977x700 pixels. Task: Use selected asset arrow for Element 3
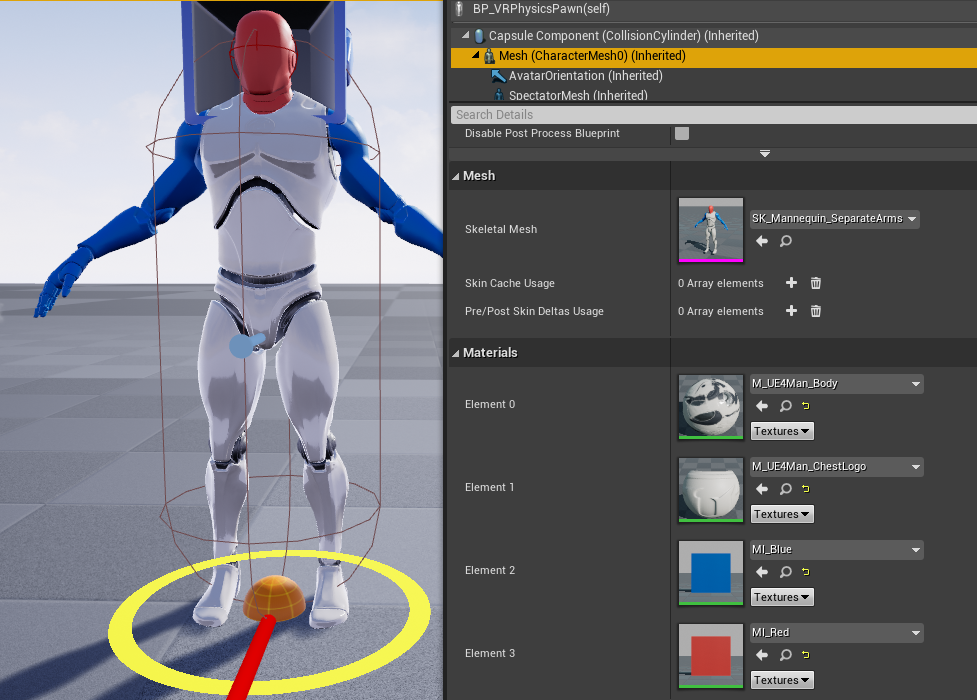tap(761, 654)
